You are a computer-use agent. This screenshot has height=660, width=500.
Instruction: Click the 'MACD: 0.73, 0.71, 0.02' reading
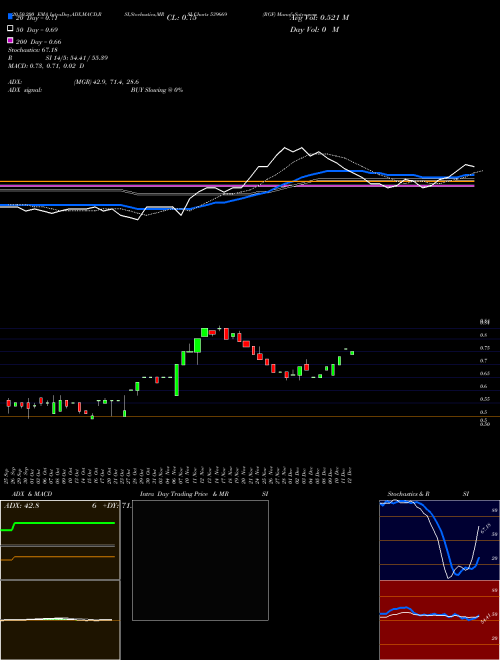(x=43, y=66)
